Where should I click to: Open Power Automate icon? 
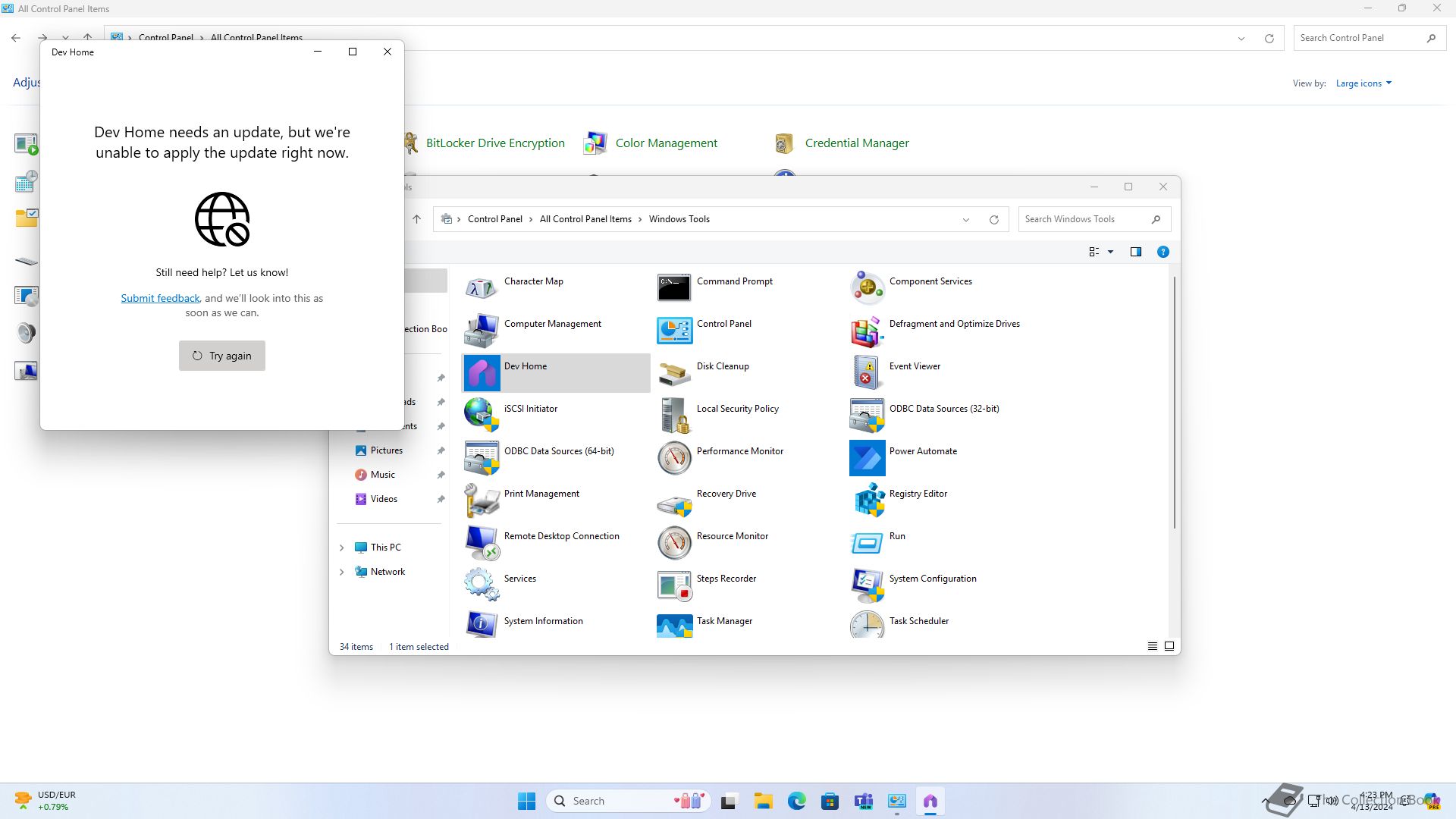tap(867, 458)
